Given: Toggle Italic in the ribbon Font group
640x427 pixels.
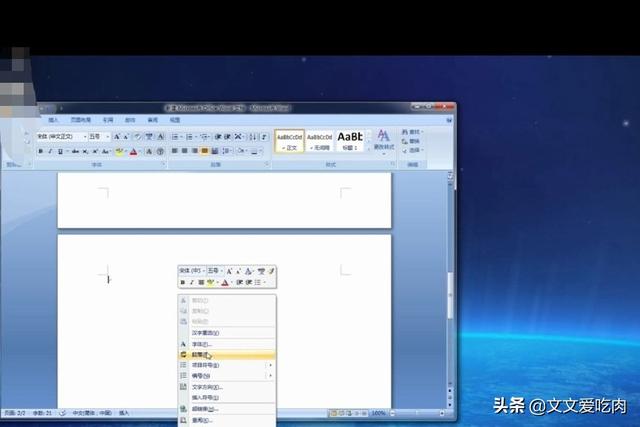Looking at the screenshot, I should tap(50, 151).
